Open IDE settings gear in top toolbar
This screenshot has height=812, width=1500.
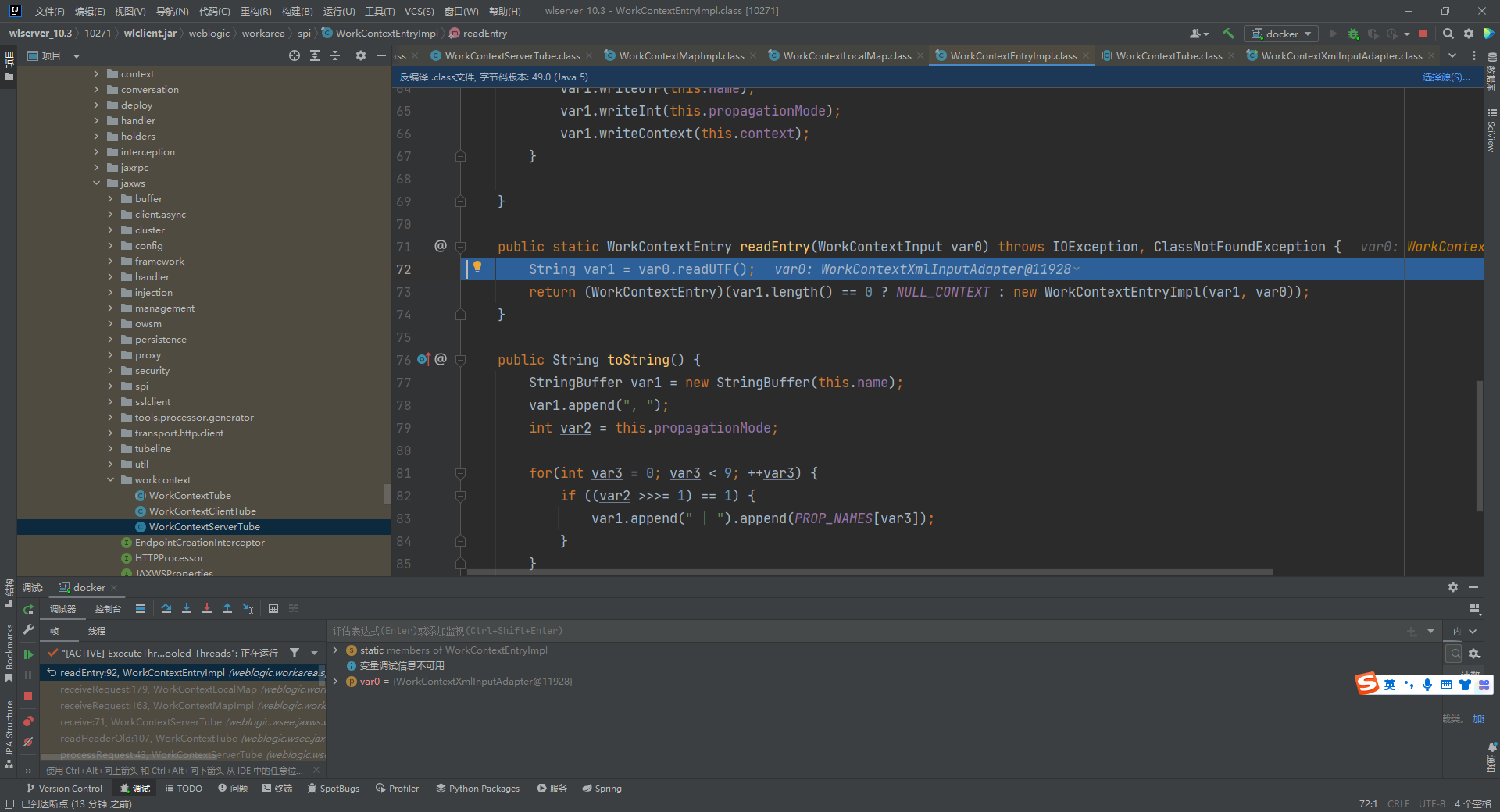(x=1469, y=34)
